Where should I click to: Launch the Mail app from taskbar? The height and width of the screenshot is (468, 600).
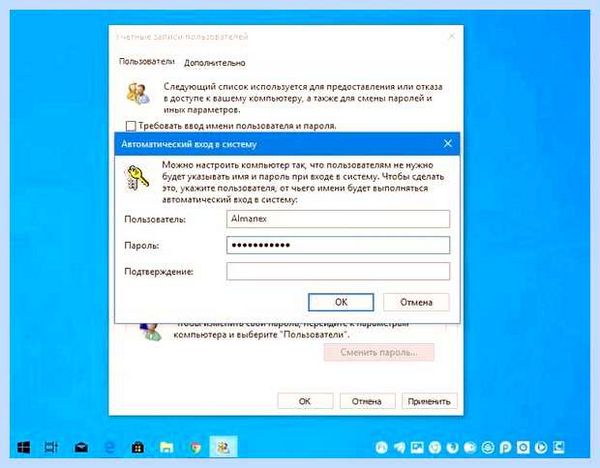pyautogui.click(x=81, y=447)
